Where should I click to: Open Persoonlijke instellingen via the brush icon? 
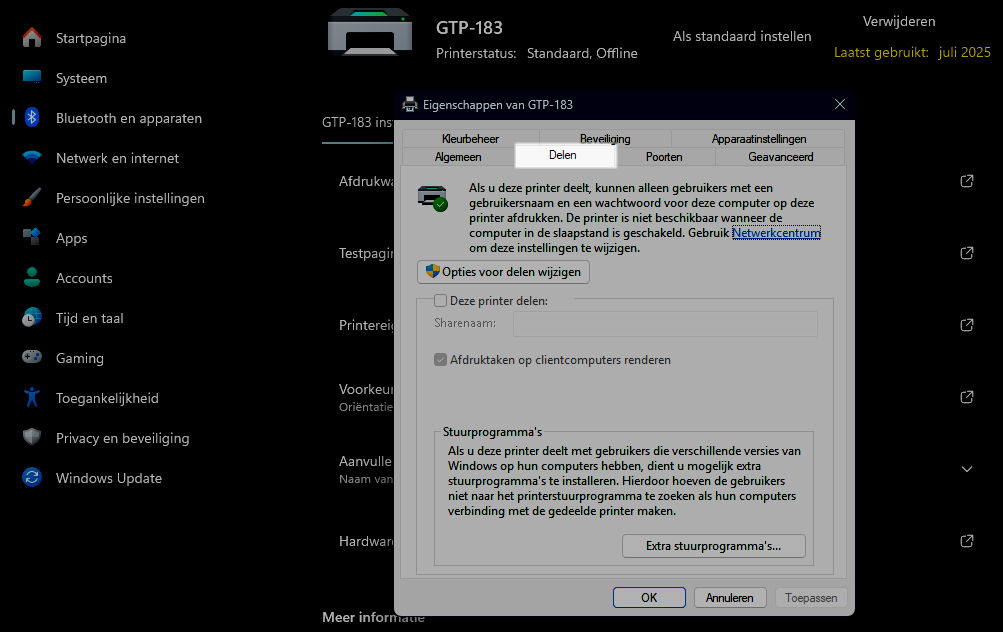[32, 198]
